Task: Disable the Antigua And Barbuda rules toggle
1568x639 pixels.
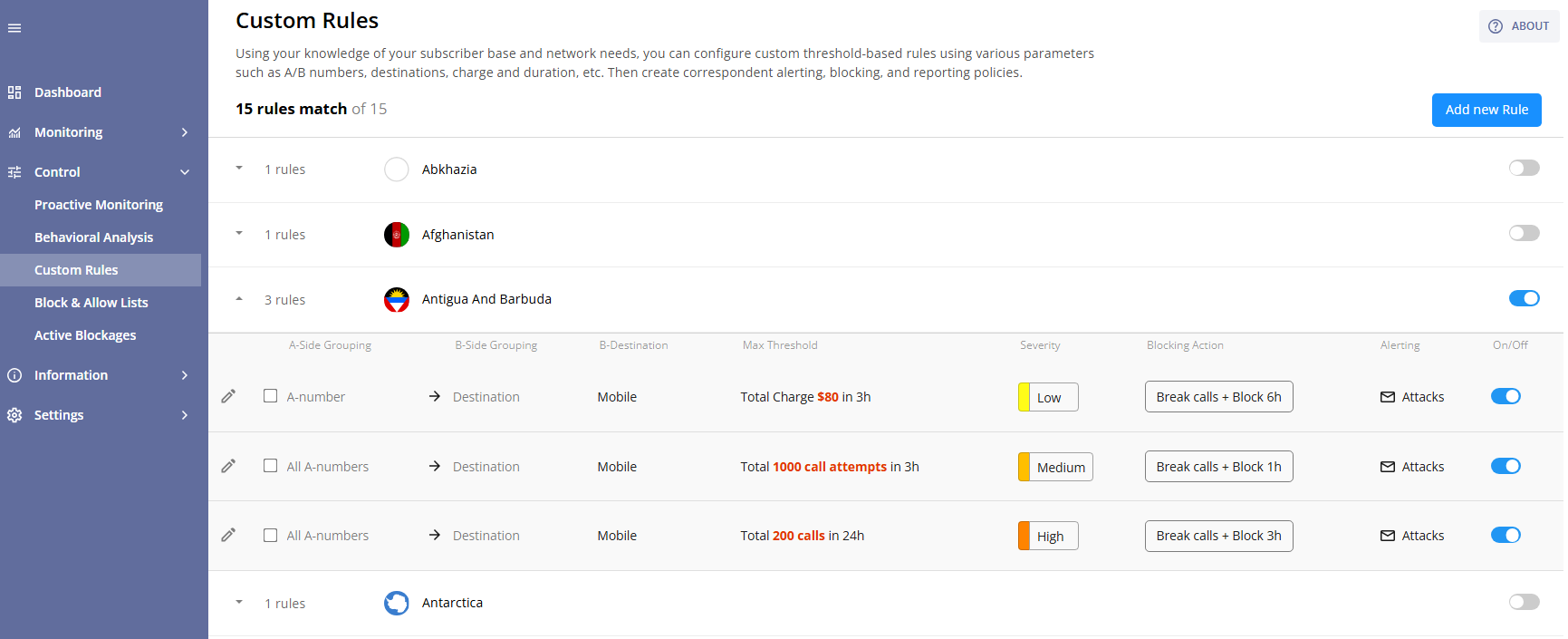Action: coord(1525,298)
